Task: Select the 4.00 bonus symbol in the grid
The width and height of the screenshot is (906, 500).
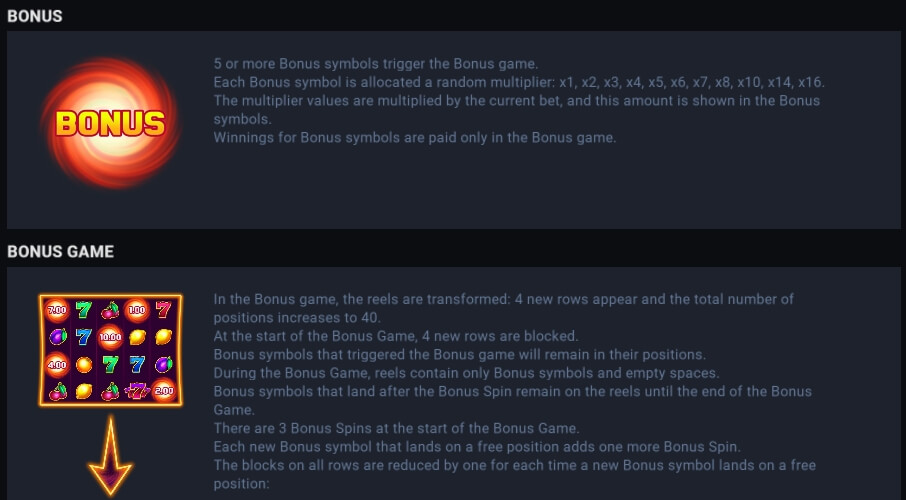Action: click(x=57, y=364)
